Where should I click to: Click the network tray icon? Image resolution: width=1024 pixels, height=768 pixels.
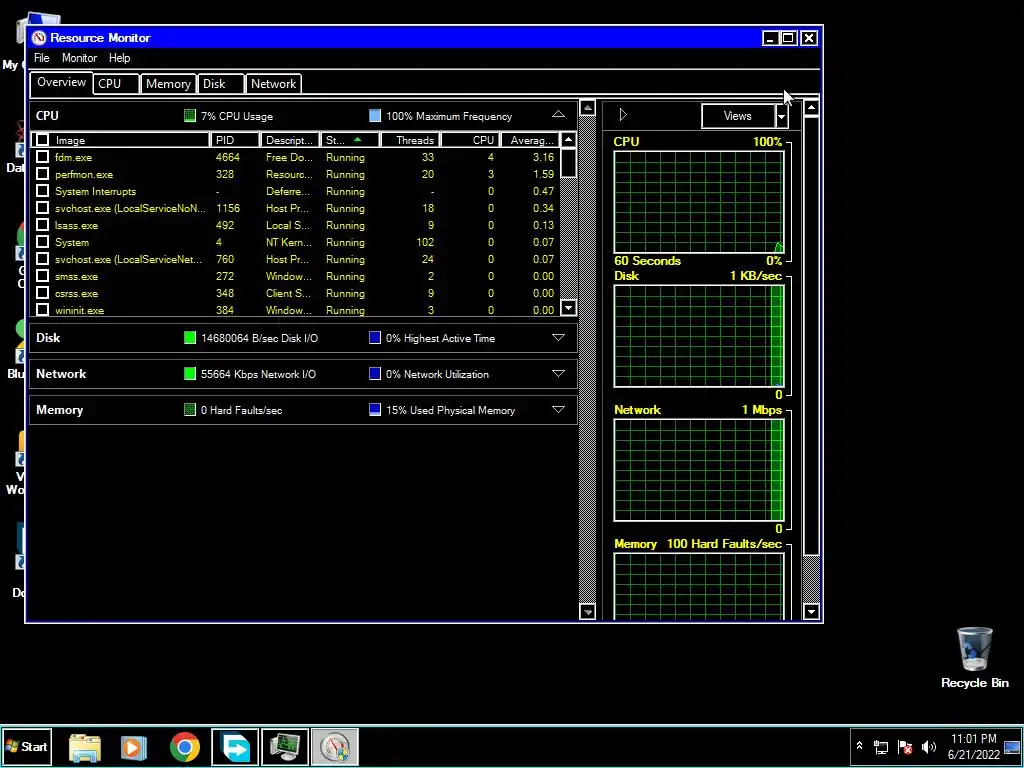tap(881, 746)
